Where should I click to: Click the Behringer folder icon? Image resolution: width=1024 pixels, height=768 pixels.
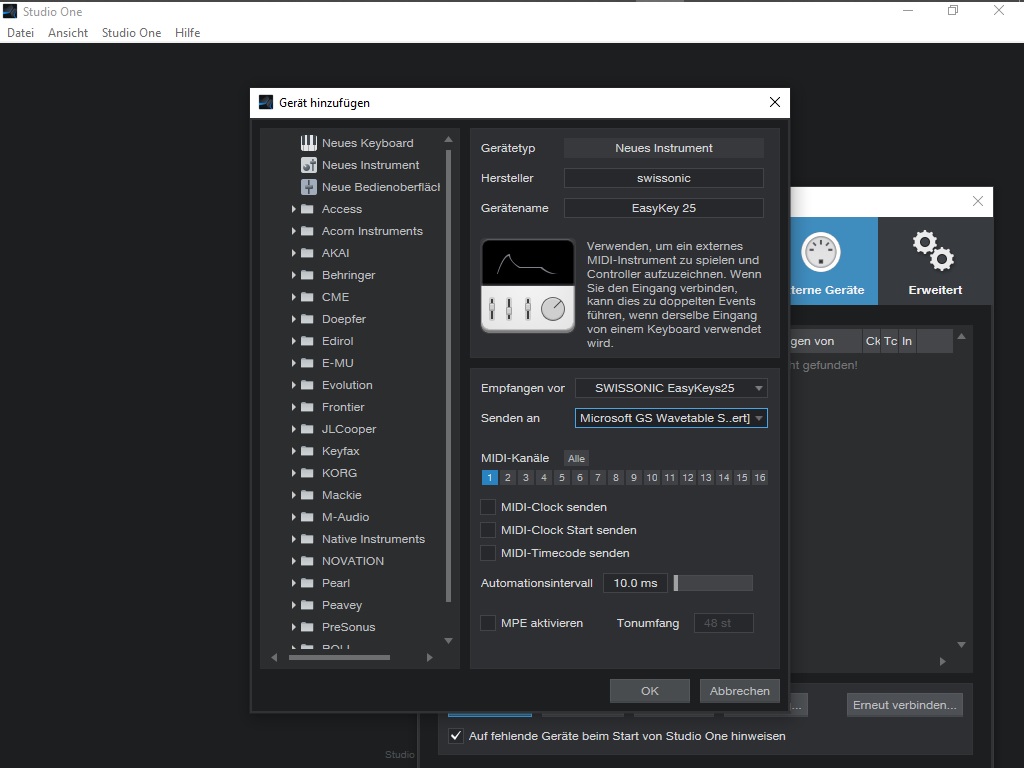click(x=307, y=275)
